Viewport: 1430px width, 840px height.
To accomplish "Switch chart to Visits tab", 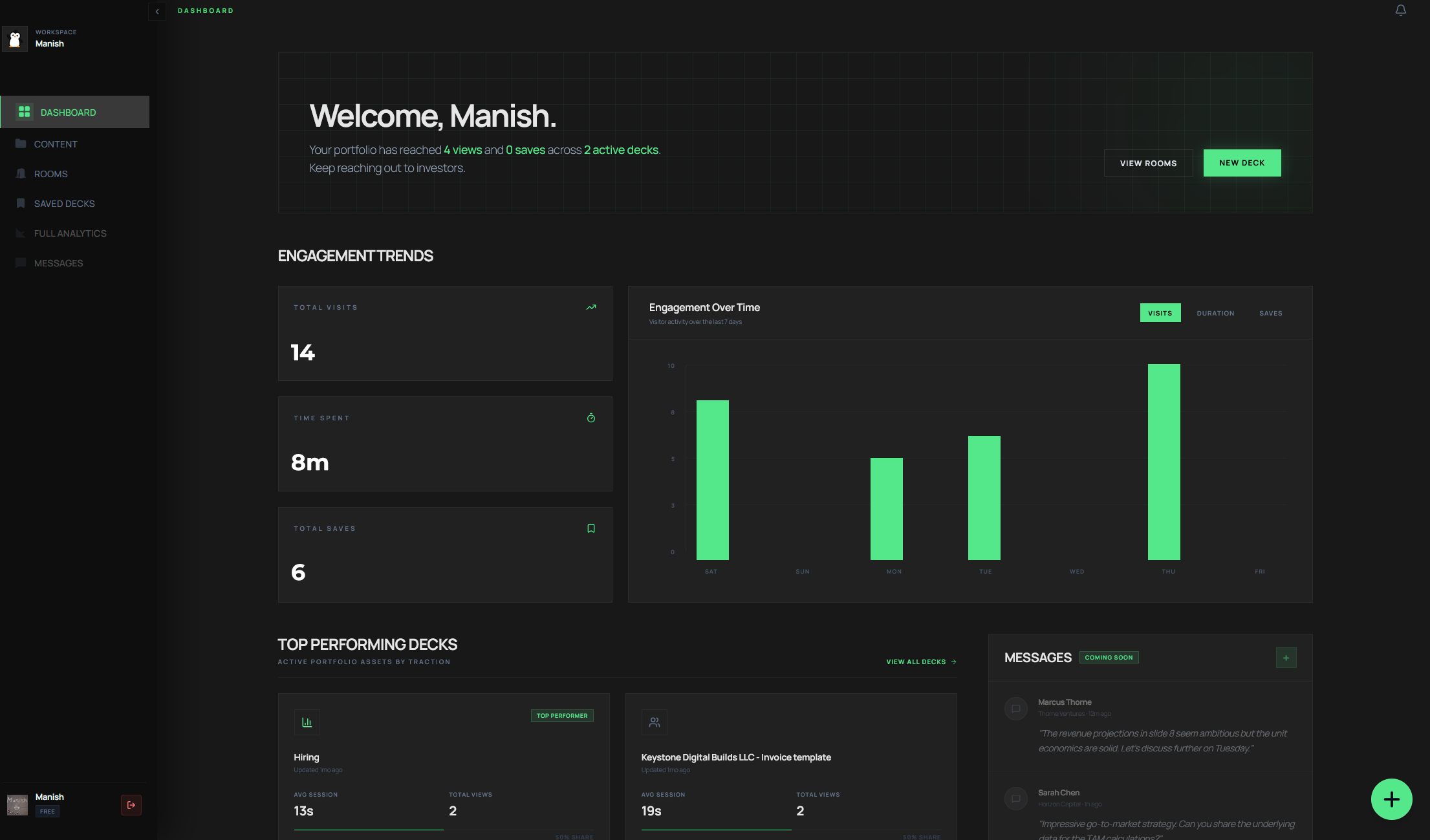I will (x=1160, y=313).
